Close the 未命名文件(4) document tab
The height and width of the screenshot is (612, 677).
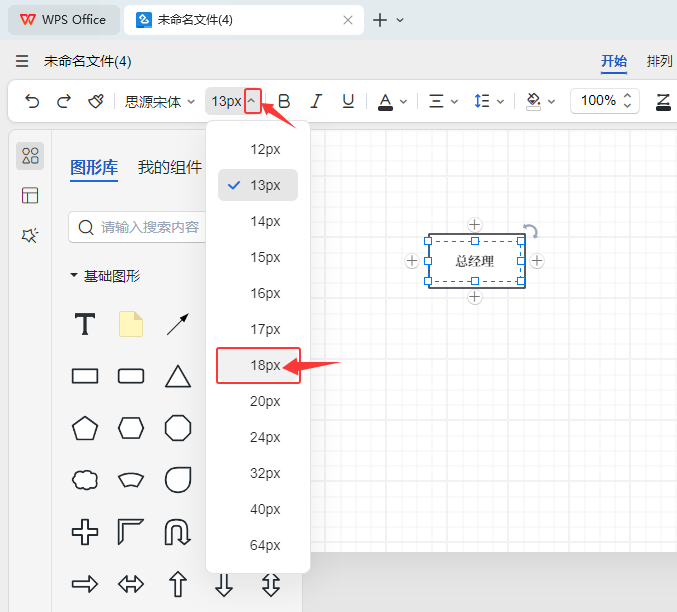[348, 20]
